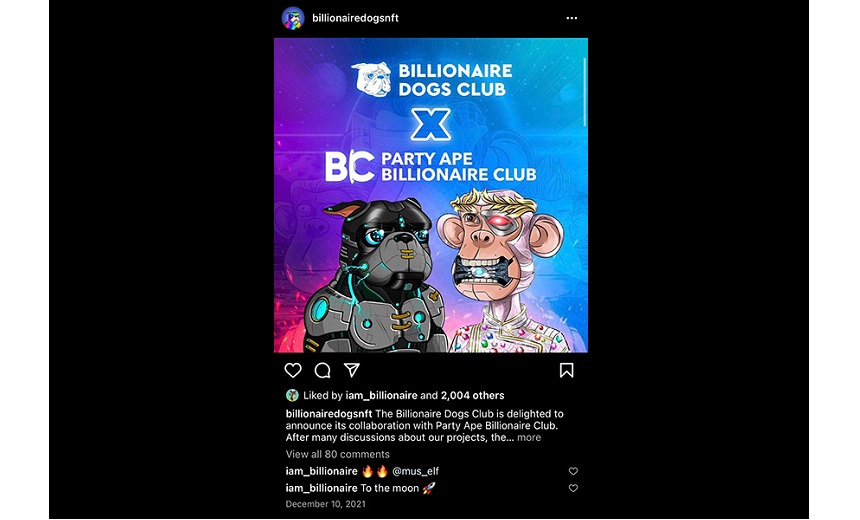860x520 pixels.
Task: Share the post with paper plane icon
Action: [352, 370]
